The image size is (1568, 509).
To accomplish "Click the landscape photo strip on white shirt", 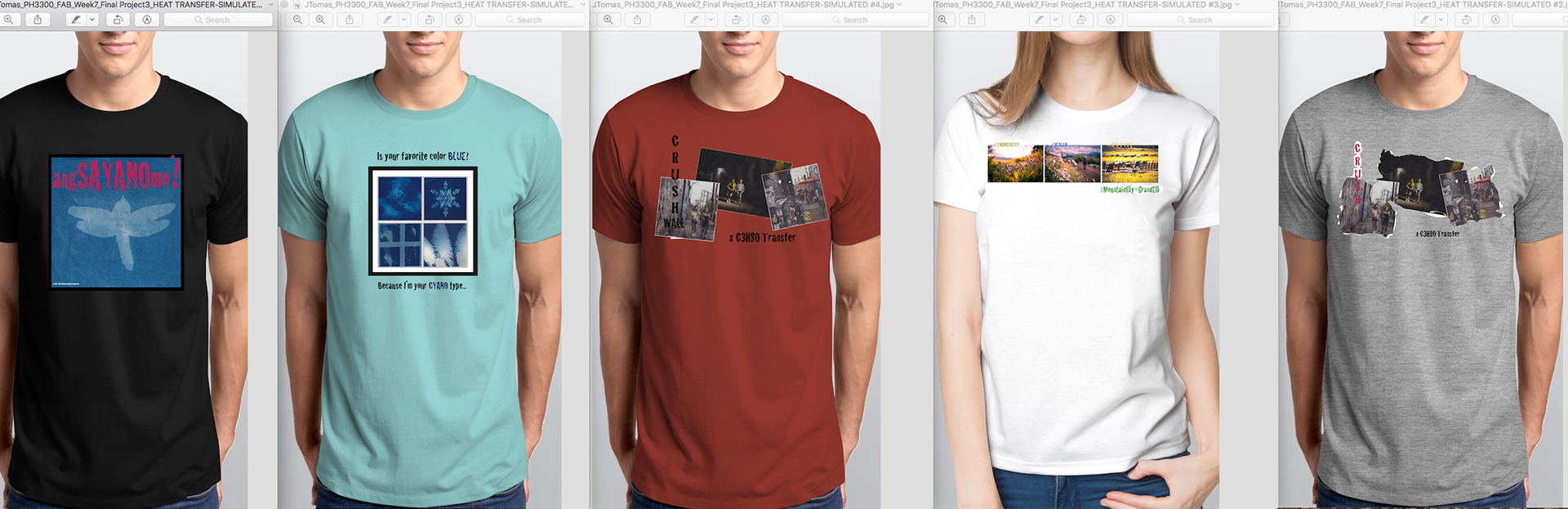I will [x=1073, y=163].
